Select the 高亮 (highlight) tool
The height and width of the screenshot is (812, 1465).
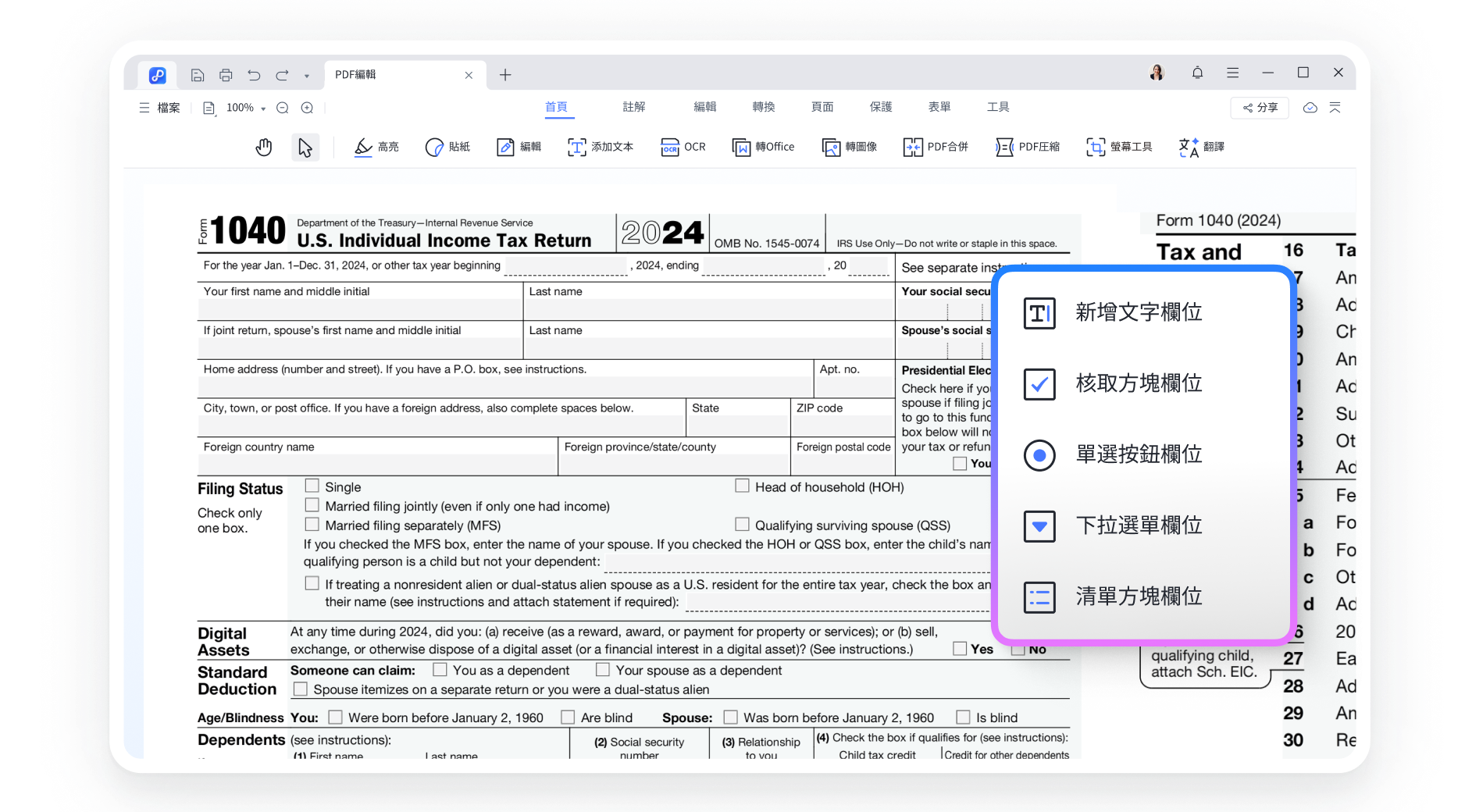(x=376, y=147)
